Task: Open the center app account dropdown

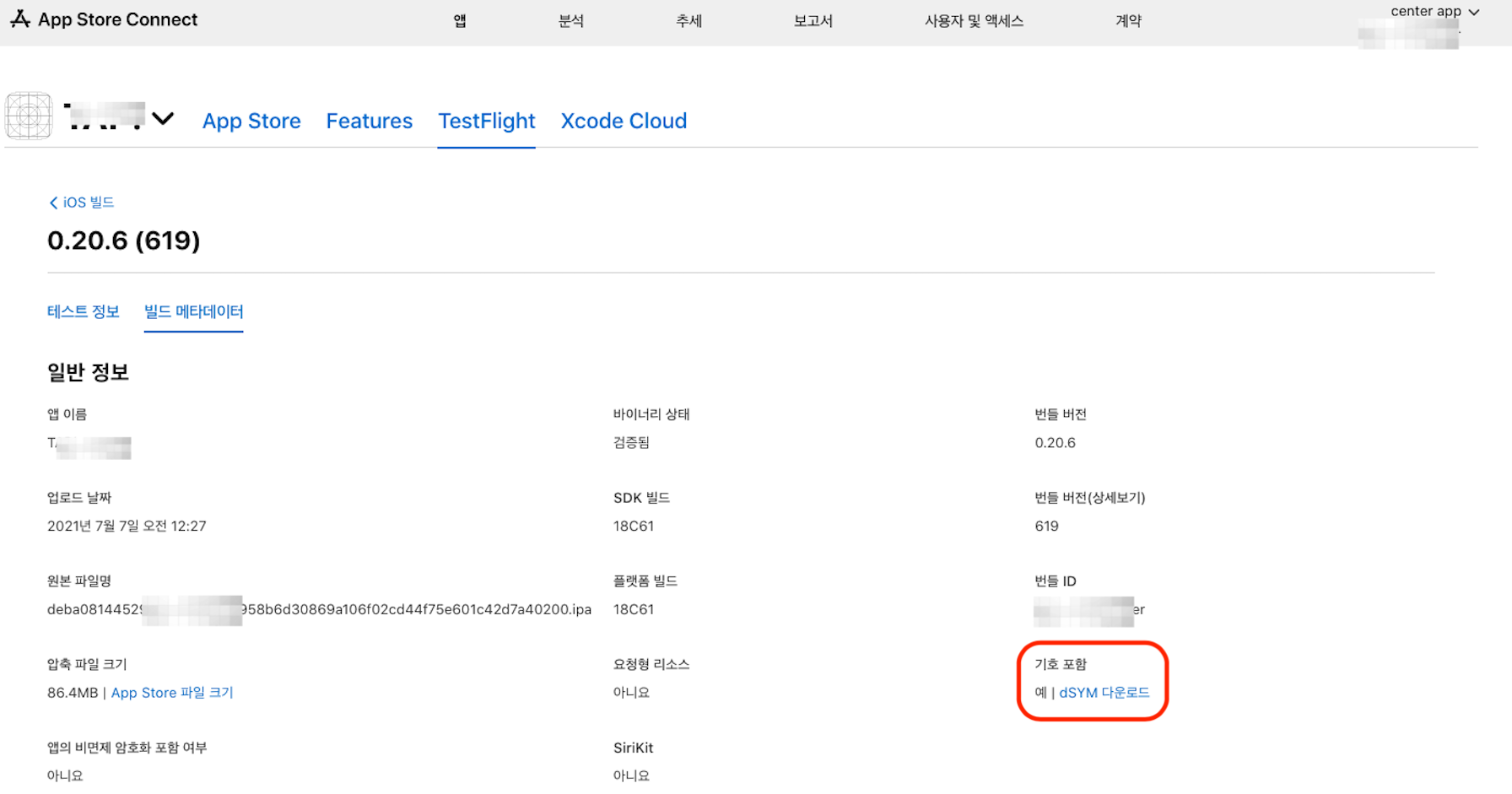Action: [1434, 12]
